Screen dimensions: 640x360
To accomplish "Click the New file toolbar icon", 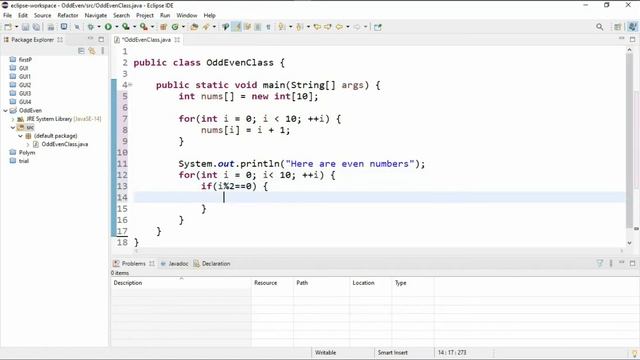I will [8, 27].
